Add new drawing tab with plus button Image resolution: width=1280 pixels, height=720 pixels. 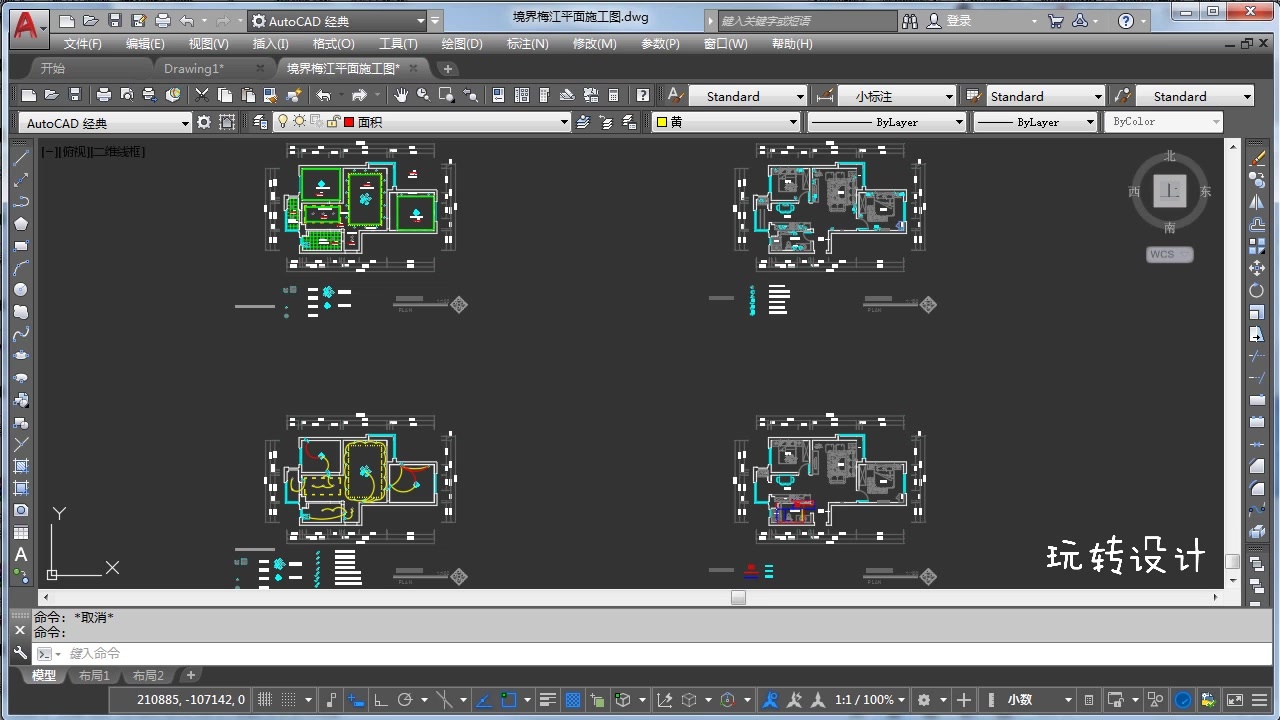pos(448,68)
